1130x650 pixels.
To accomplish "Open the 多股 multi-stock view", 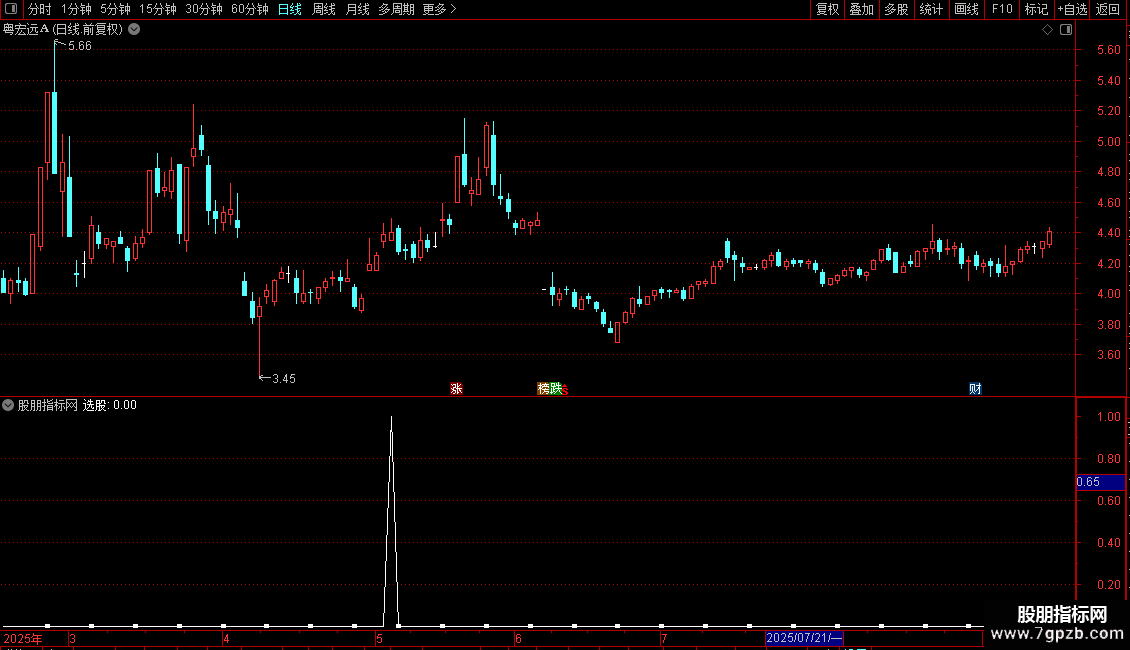I will click(x=897, y=9).
